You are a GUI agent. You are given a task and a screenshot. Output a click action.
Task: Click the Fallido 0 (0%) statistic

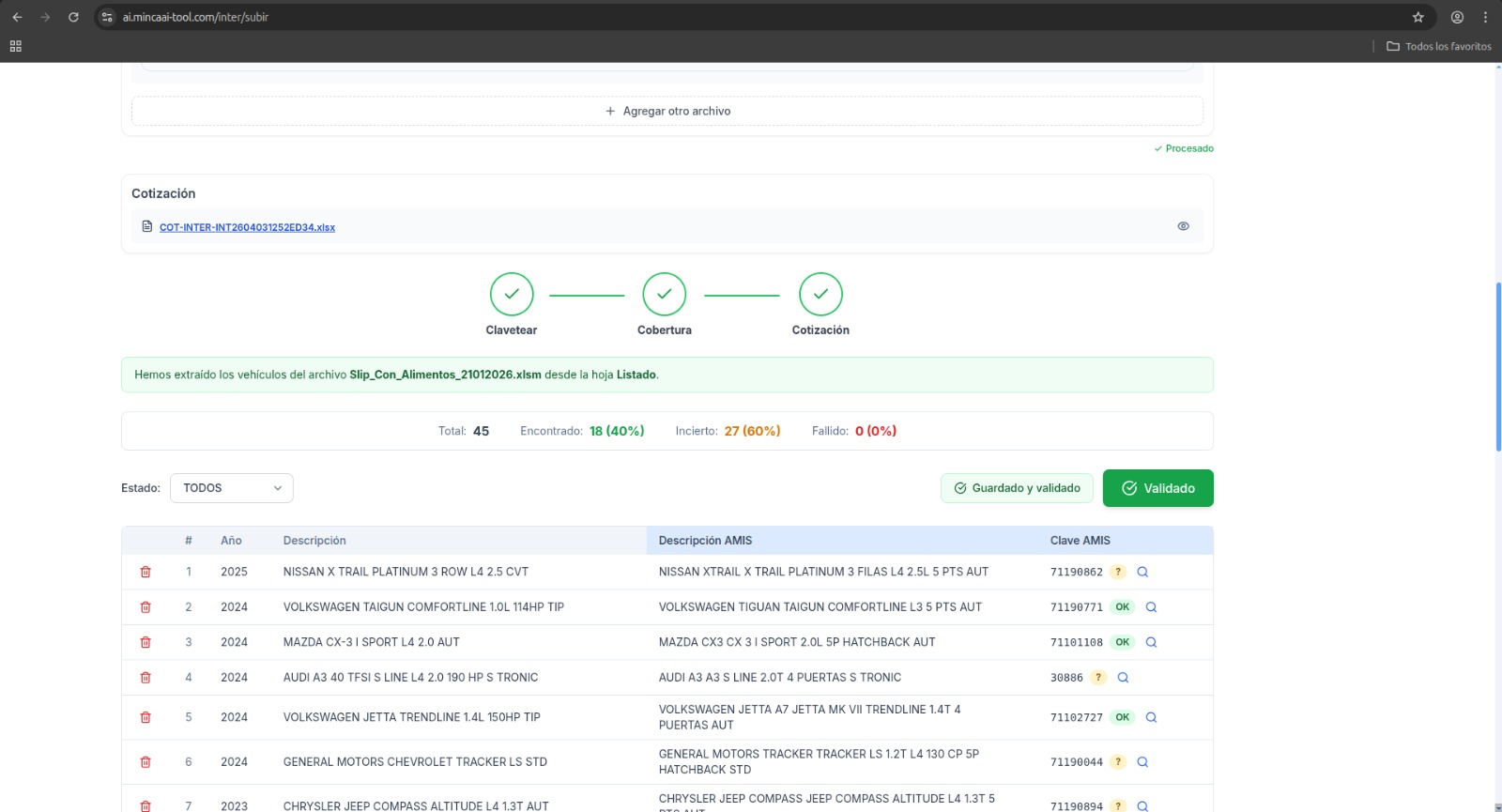[854, 431]
